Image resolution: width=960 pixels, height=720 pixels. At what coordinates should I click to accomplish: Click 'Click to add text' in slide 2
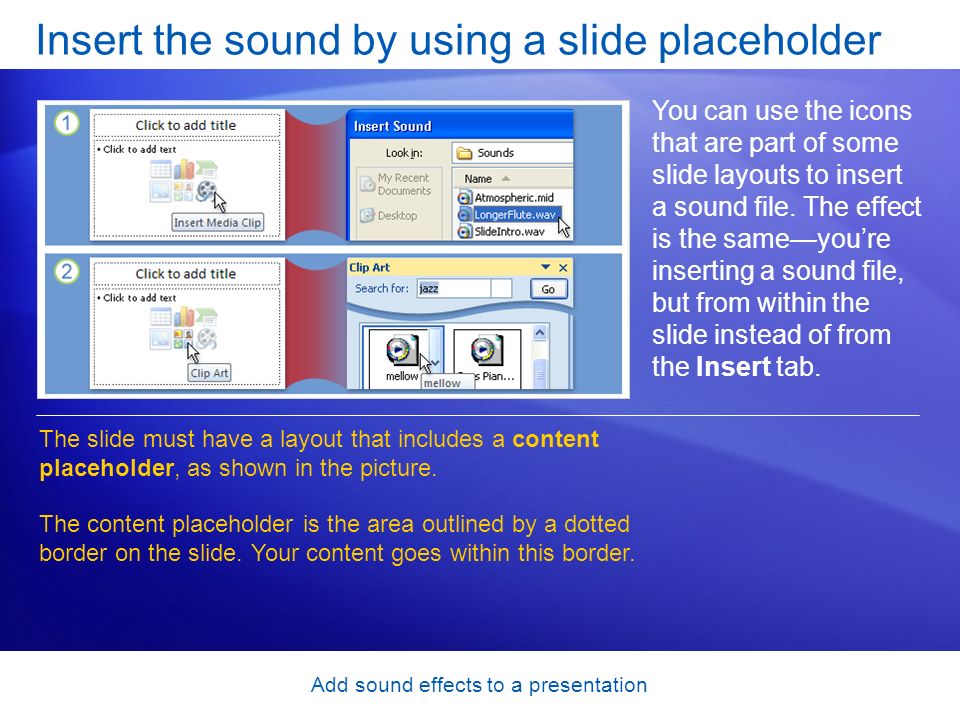[x=140, y=298]
